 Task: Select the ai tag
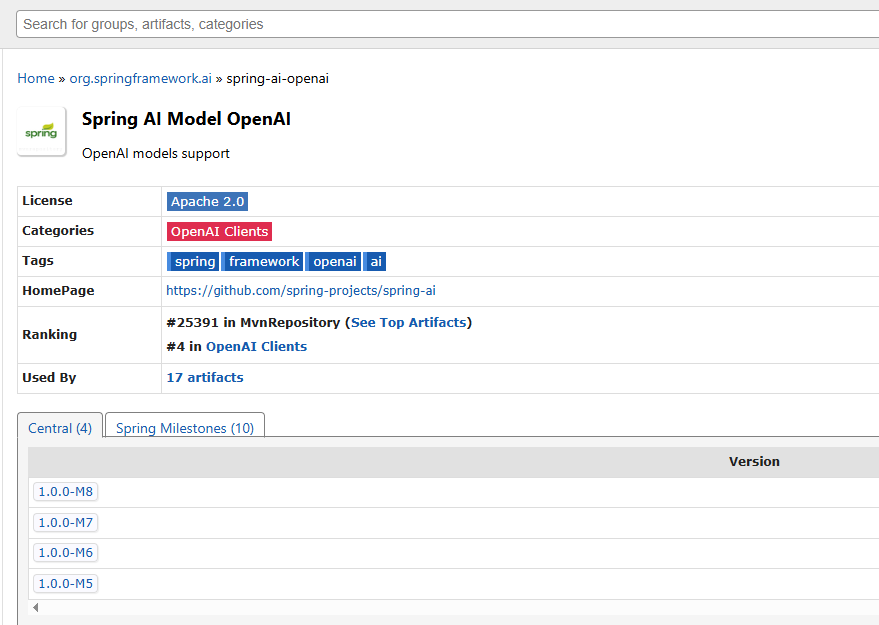point(375,261)
